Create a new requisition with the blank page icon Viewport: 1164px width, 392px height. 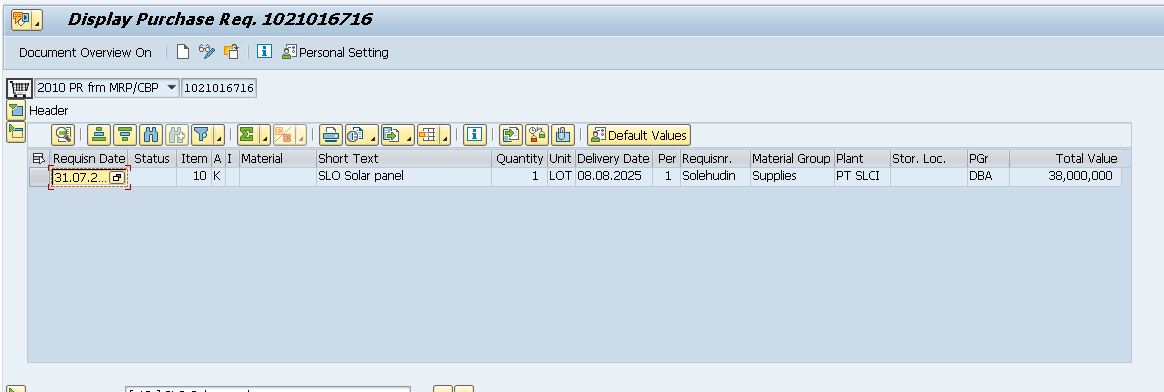click(x=183, y=52)
